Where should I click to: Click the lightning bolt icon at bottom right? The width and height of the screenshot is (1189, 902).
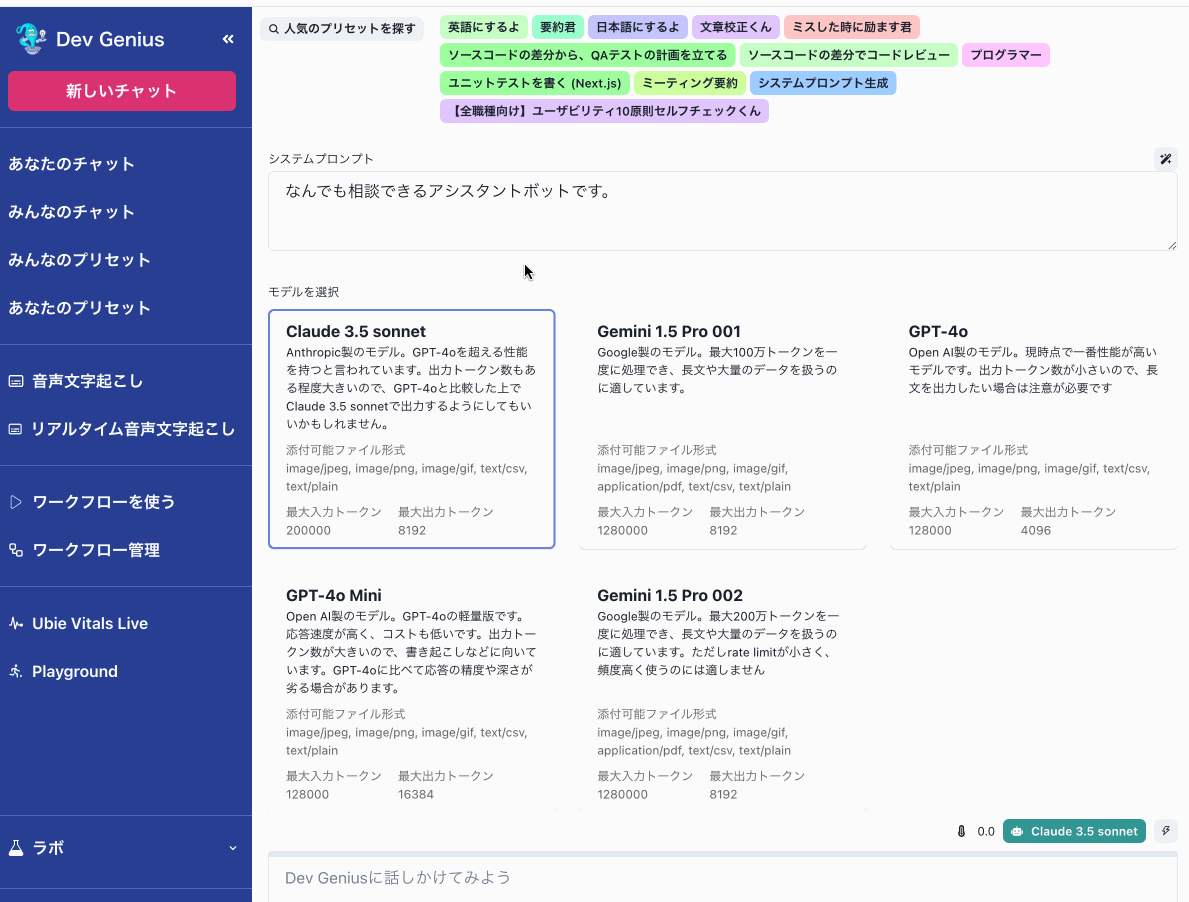coord(1165,831)
